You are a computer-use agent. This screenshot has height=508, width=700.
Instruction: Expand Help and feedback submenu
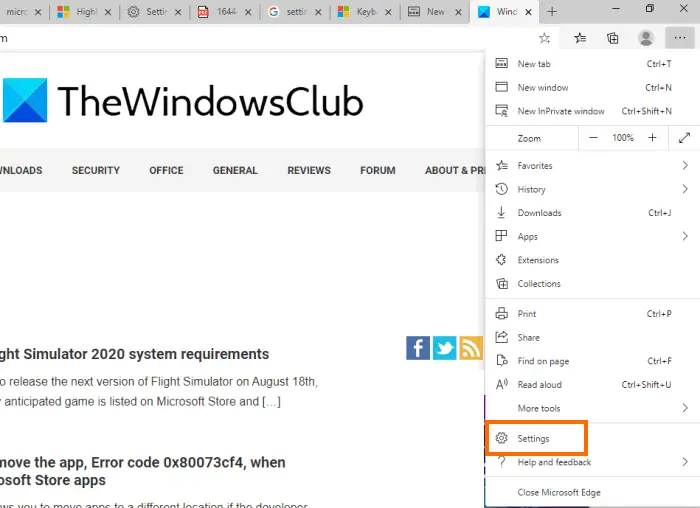592,462
